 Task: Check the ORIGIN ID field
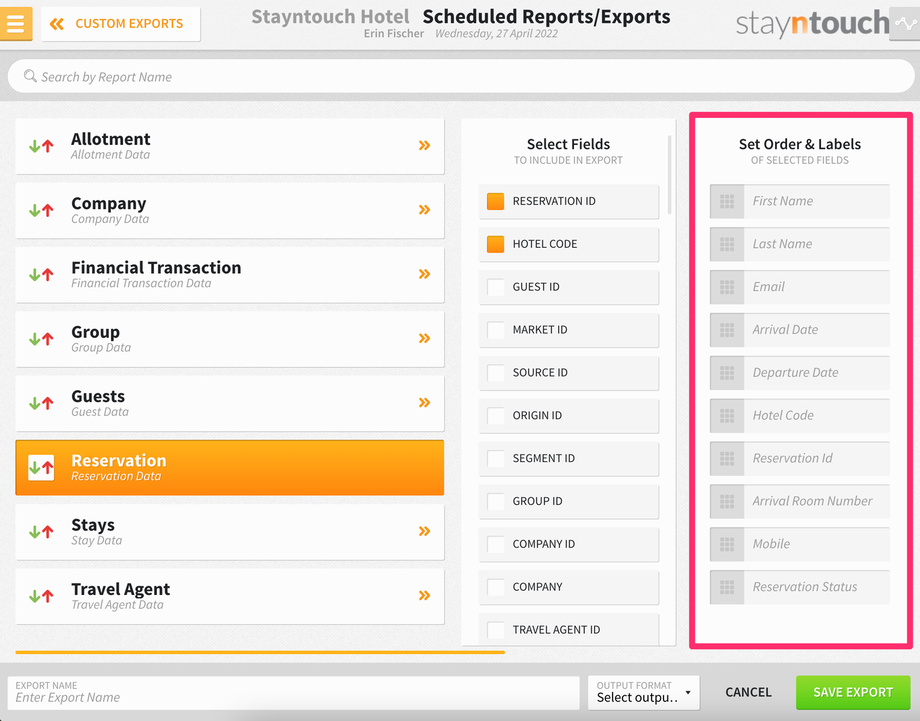pyautogui.click(x=495, y=415)
